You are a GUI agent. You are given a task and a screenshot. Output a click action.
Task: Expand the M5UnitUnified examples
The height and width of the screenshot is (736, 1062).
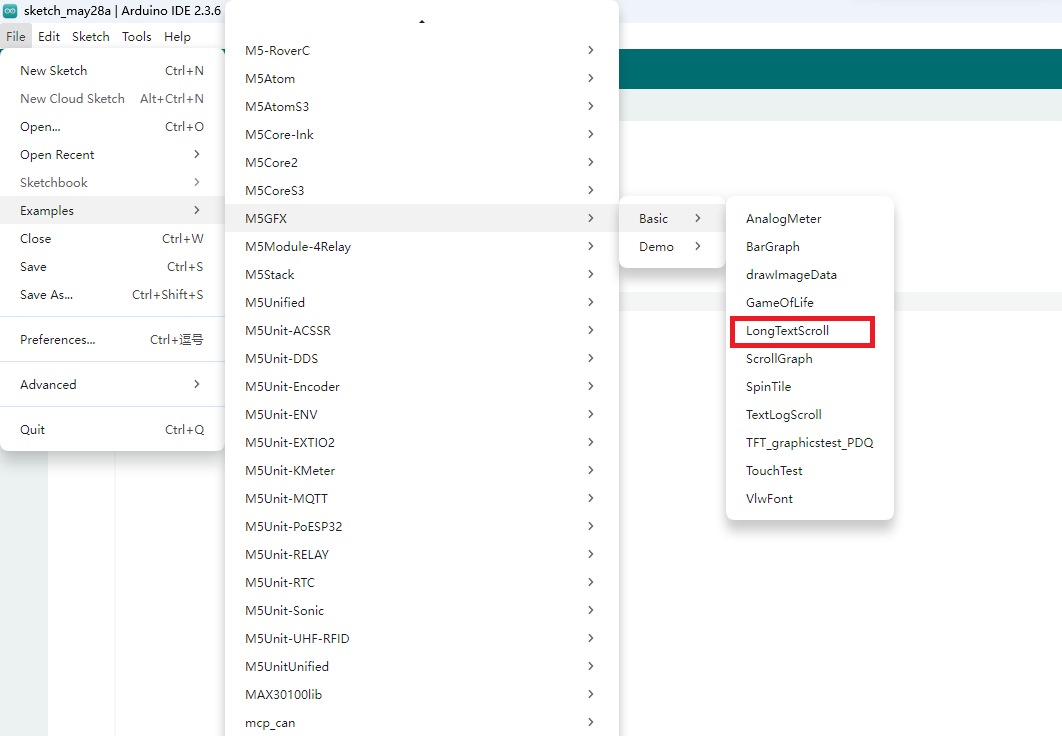pos(421,666)
